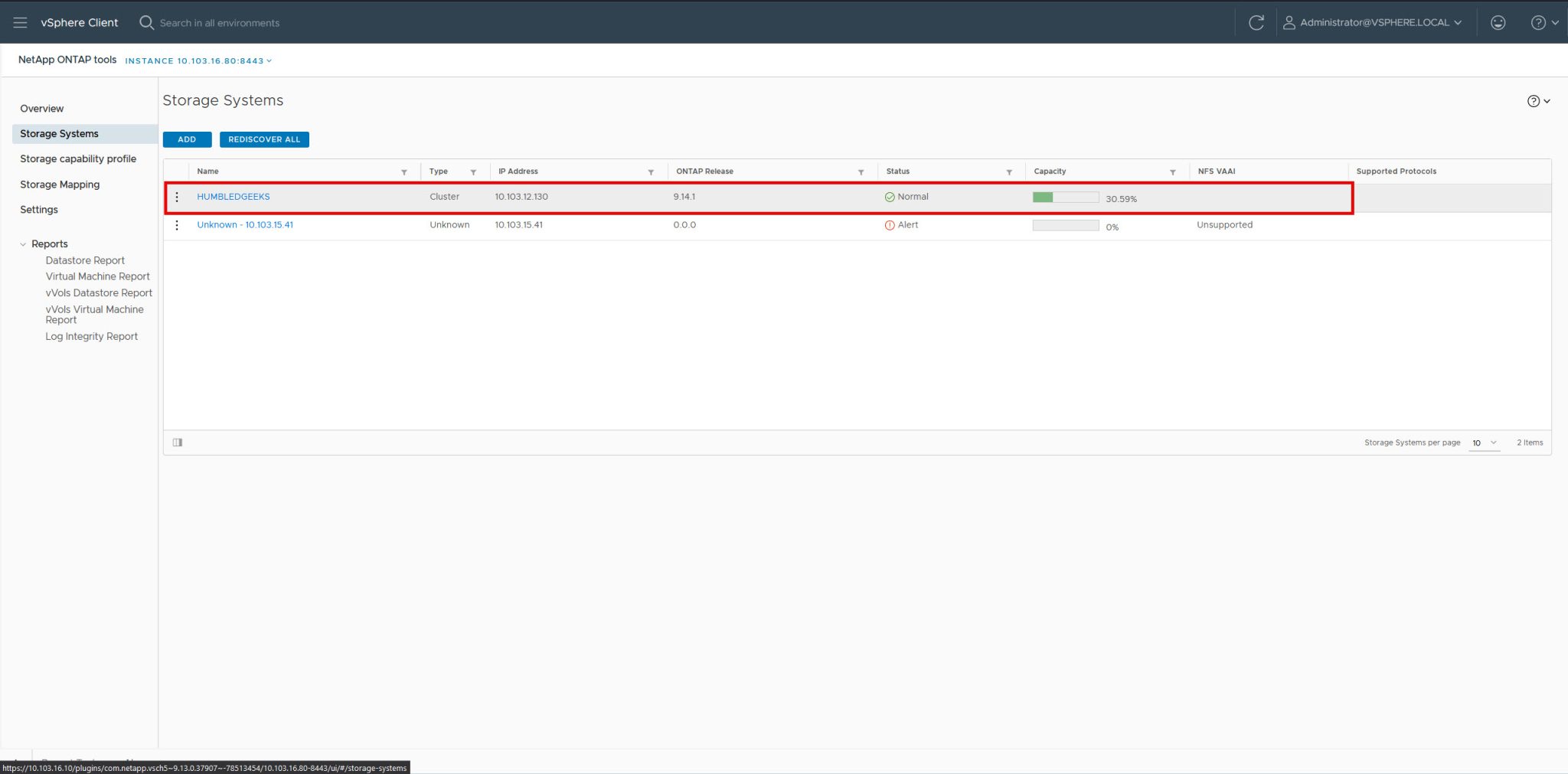The height and width of the screenshot is (774, 1568).
Task: Open help for the Storage Systems page
Action: (1534, 100)
